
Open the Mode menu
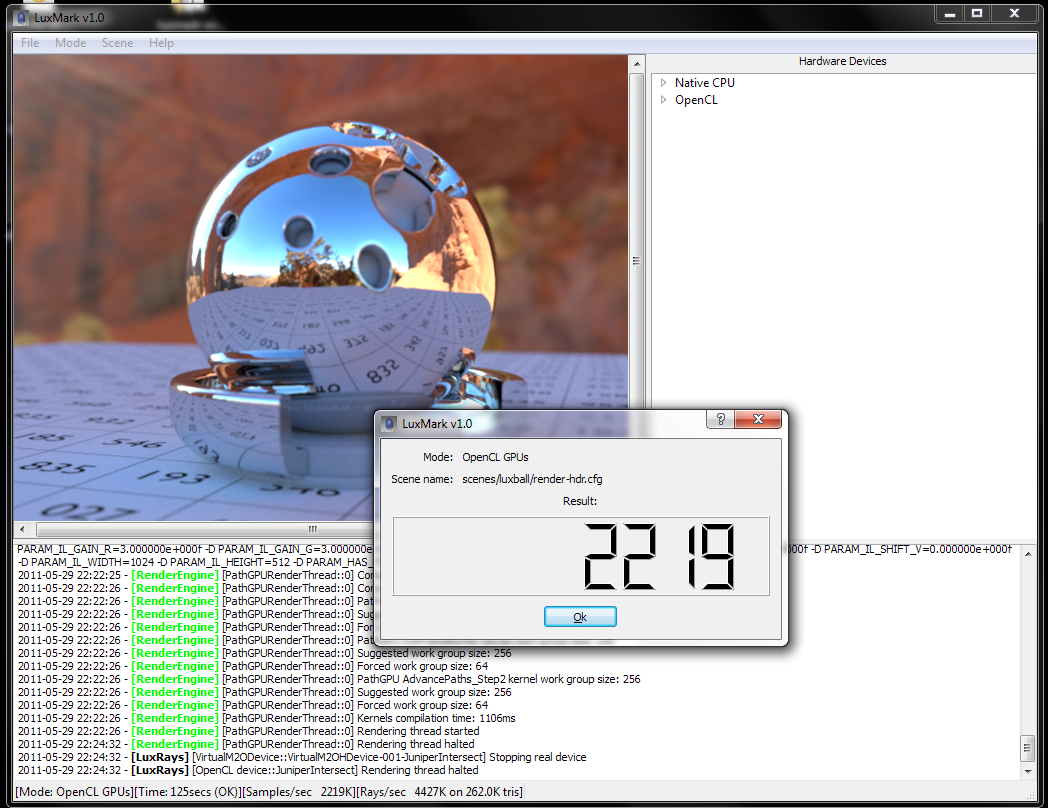(x=70, y=43)
